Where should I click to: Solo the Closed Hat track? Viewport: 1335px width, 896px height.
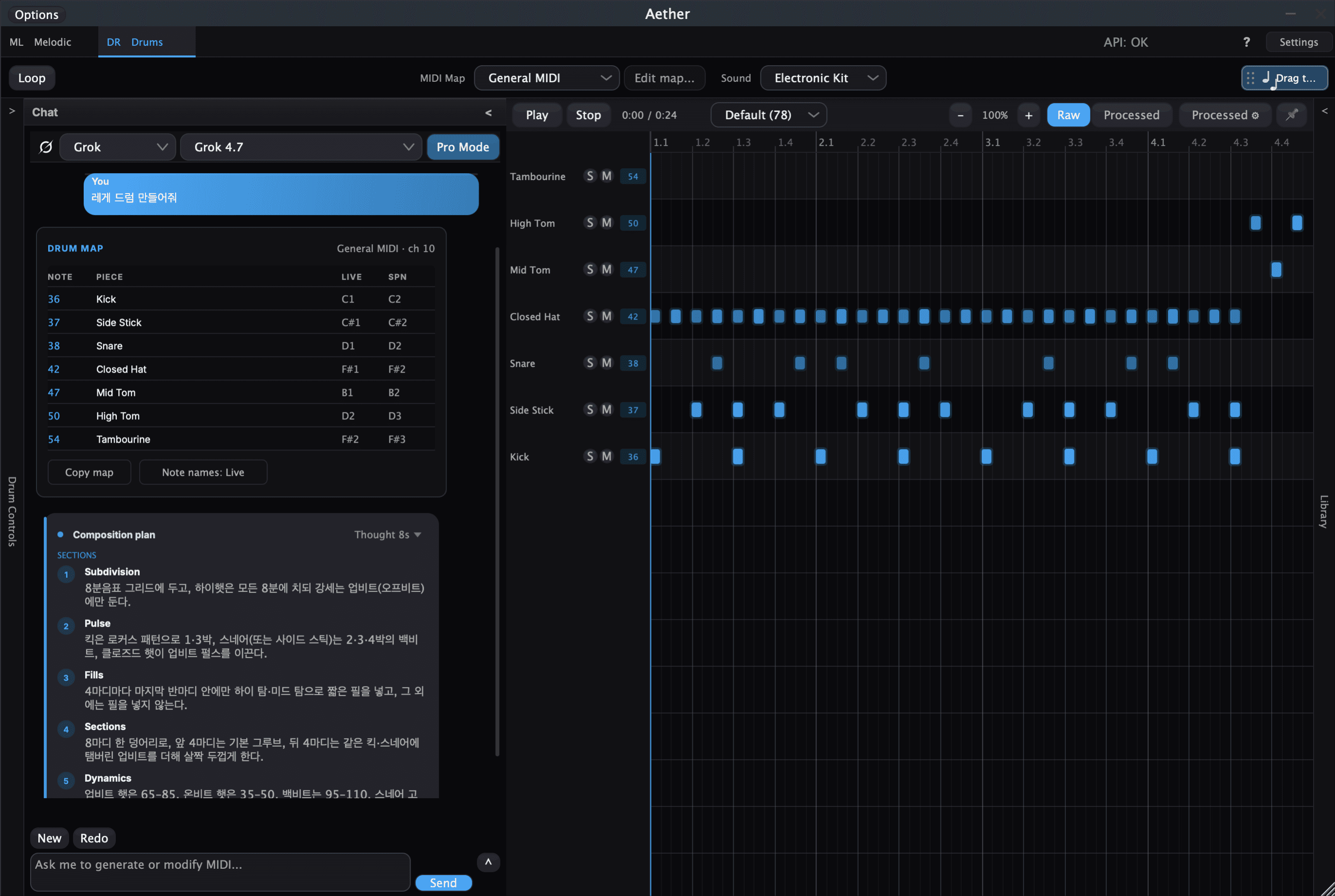[590, 316]
